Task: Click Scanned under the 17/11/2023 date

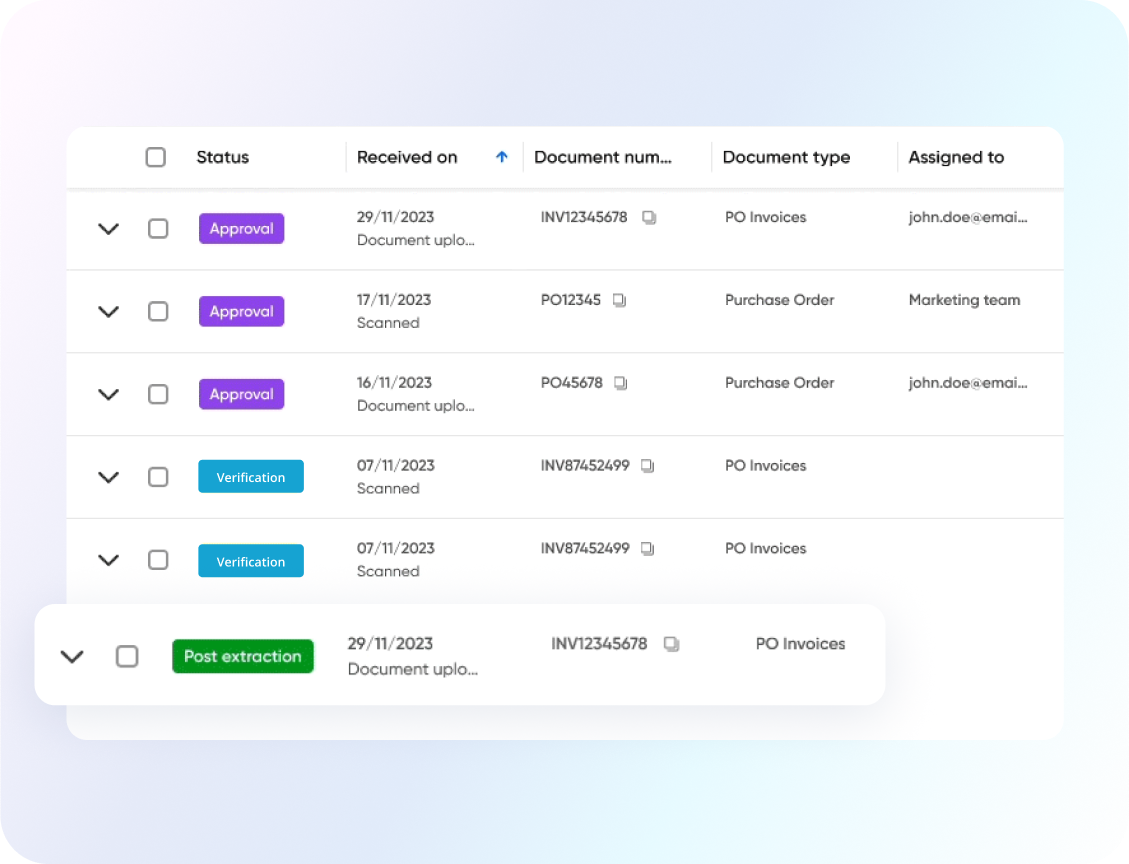Action: pos(388,323)
